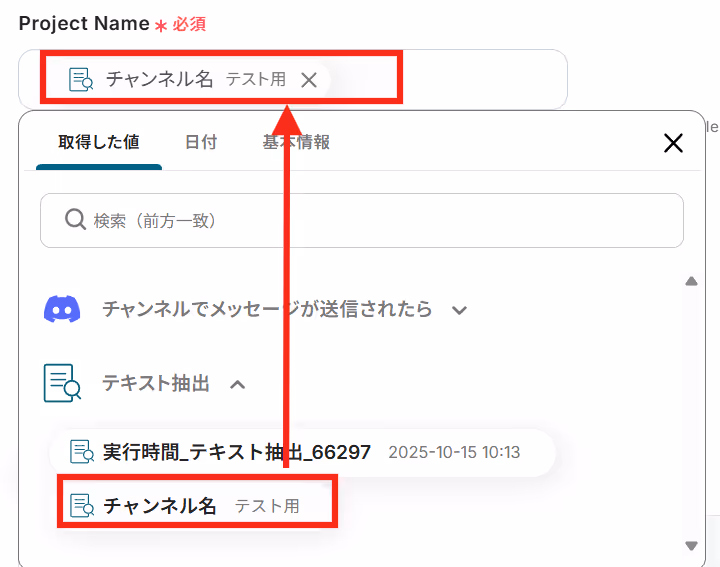720x567 pixels.
Task: Click the icon beside チャンネル名 in list
Action: 82,505
